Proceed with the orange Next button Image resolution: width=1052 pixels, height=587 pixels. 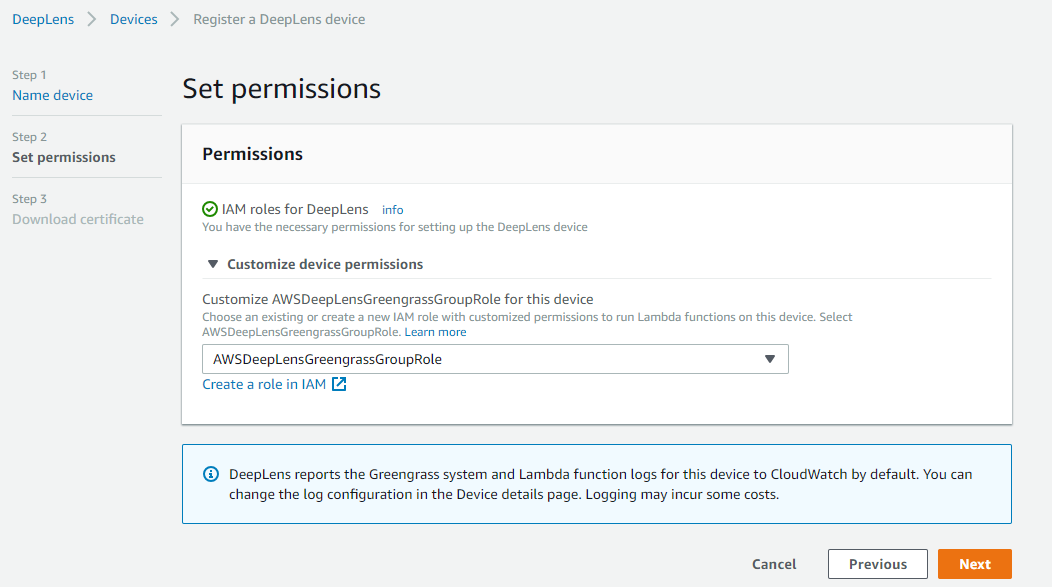click(x=974, y=564)
